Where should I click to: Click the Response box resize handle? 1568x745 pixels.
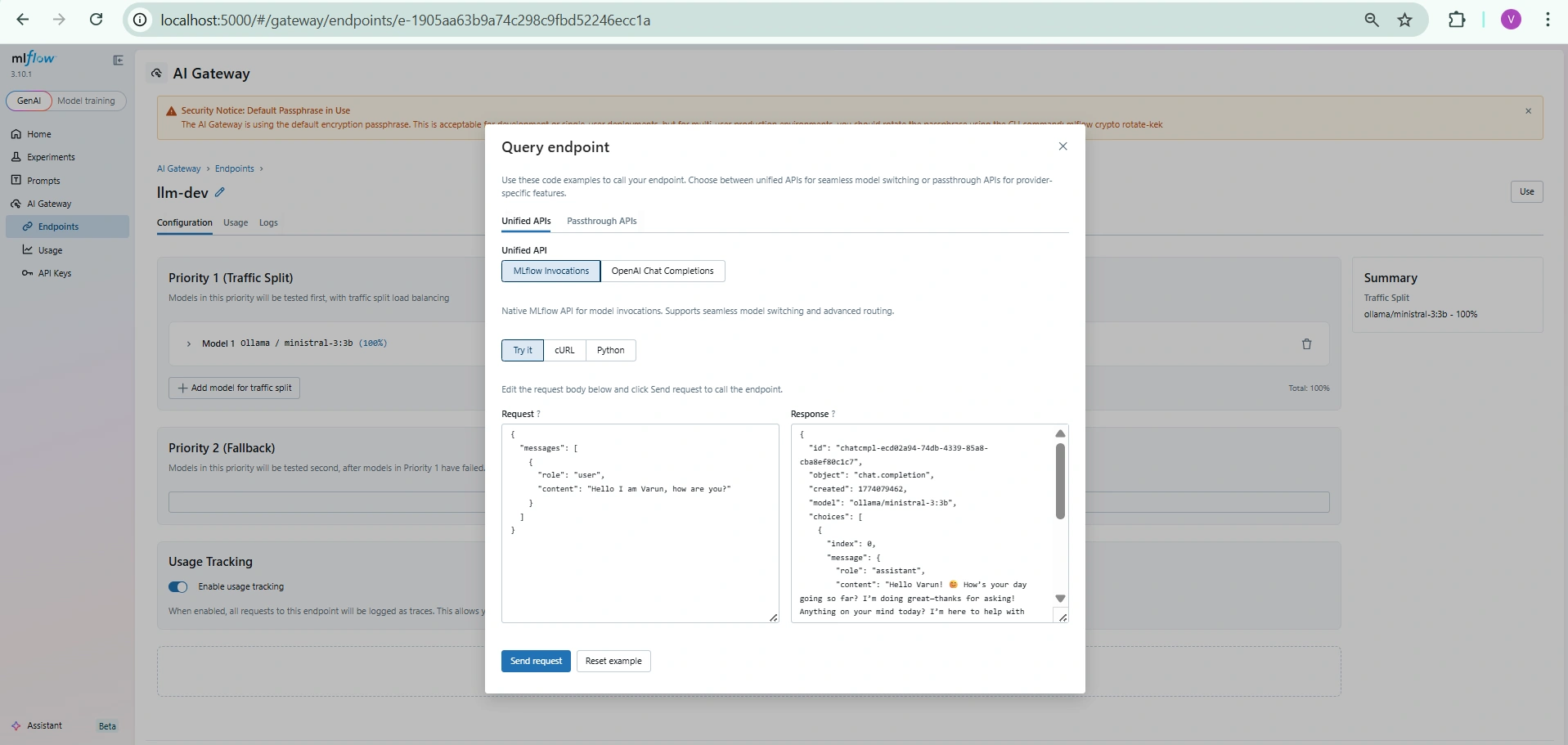pyautogui.click(x=1063, y=617)
